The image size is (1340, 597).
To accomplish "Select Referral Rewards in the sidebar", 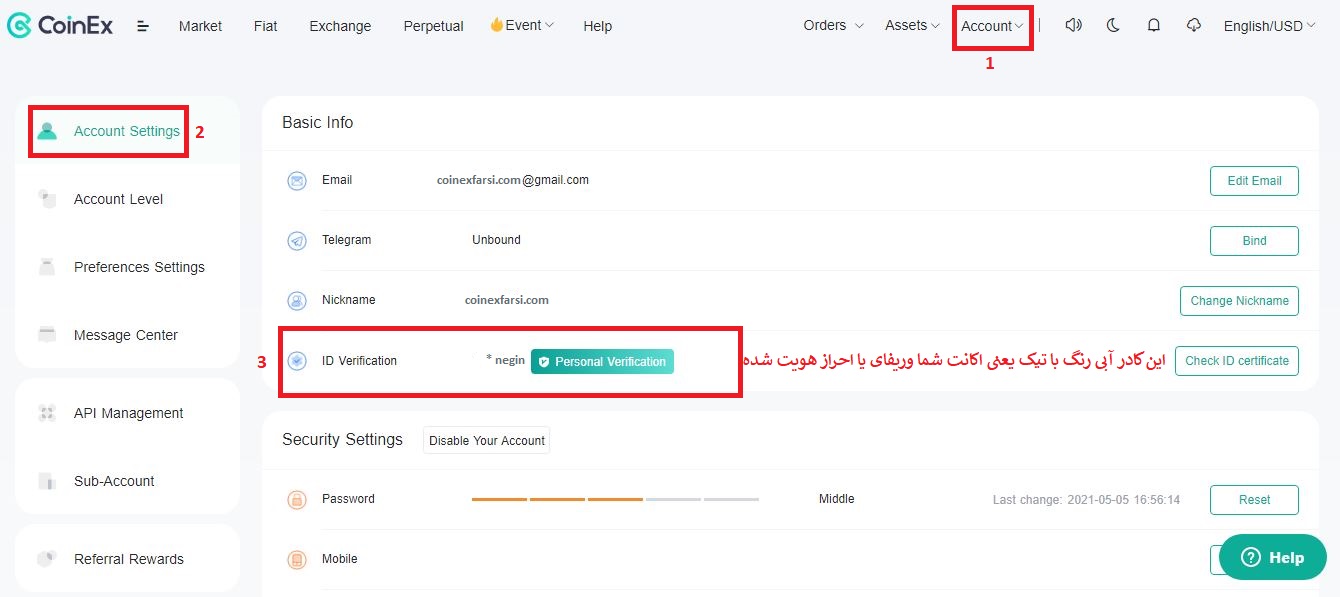I will tap(127, 559).
